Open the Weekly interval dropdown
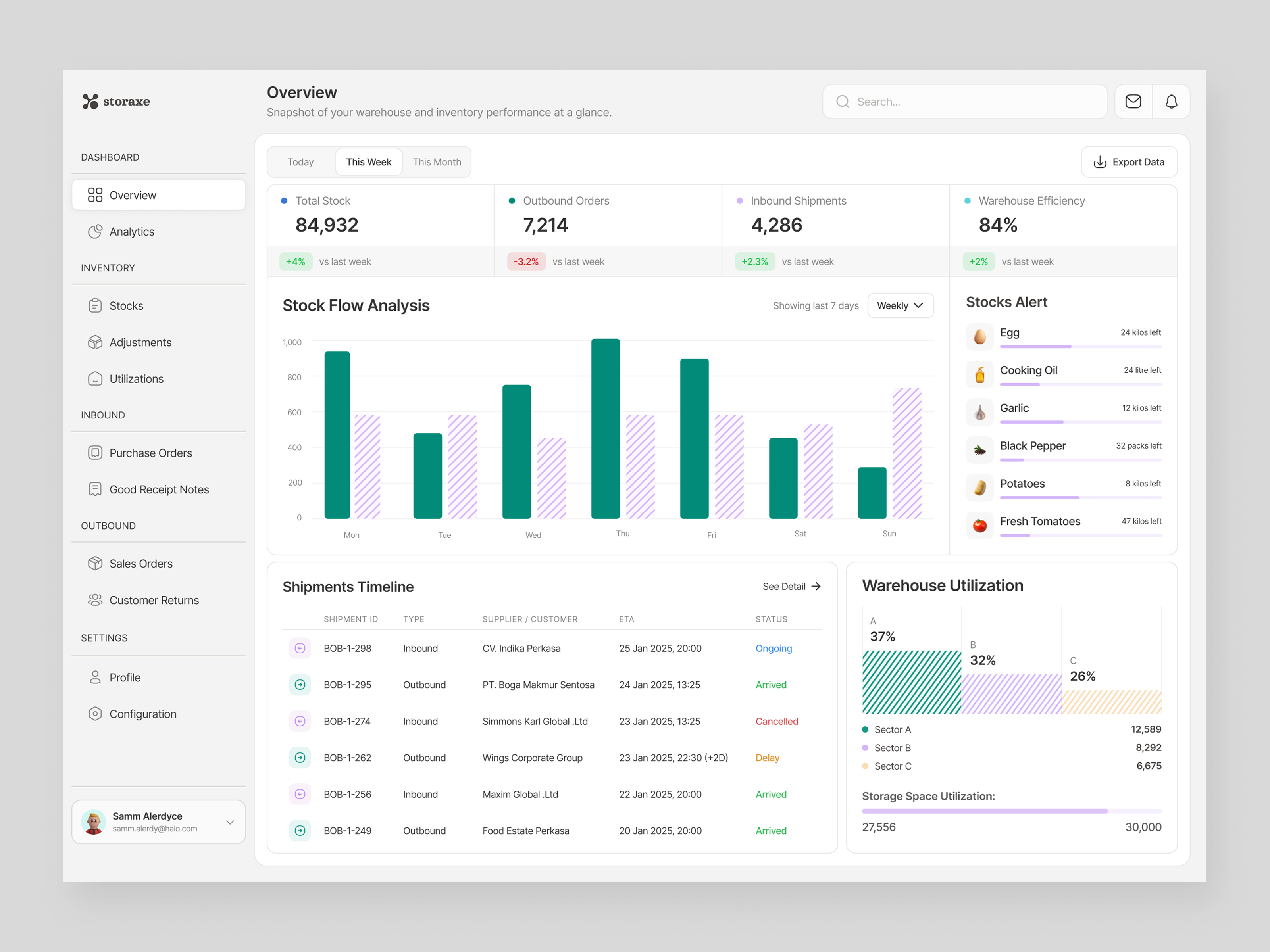The image size is (1270, 952). pyautogui.click(x=900, y=305)
